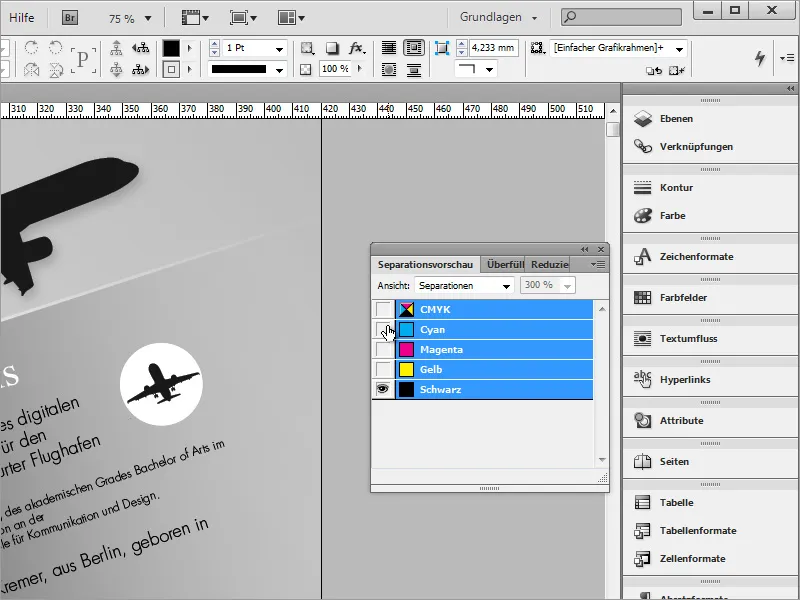Open the Textumfluss panel
800x600 pixels.
(688, 339)
